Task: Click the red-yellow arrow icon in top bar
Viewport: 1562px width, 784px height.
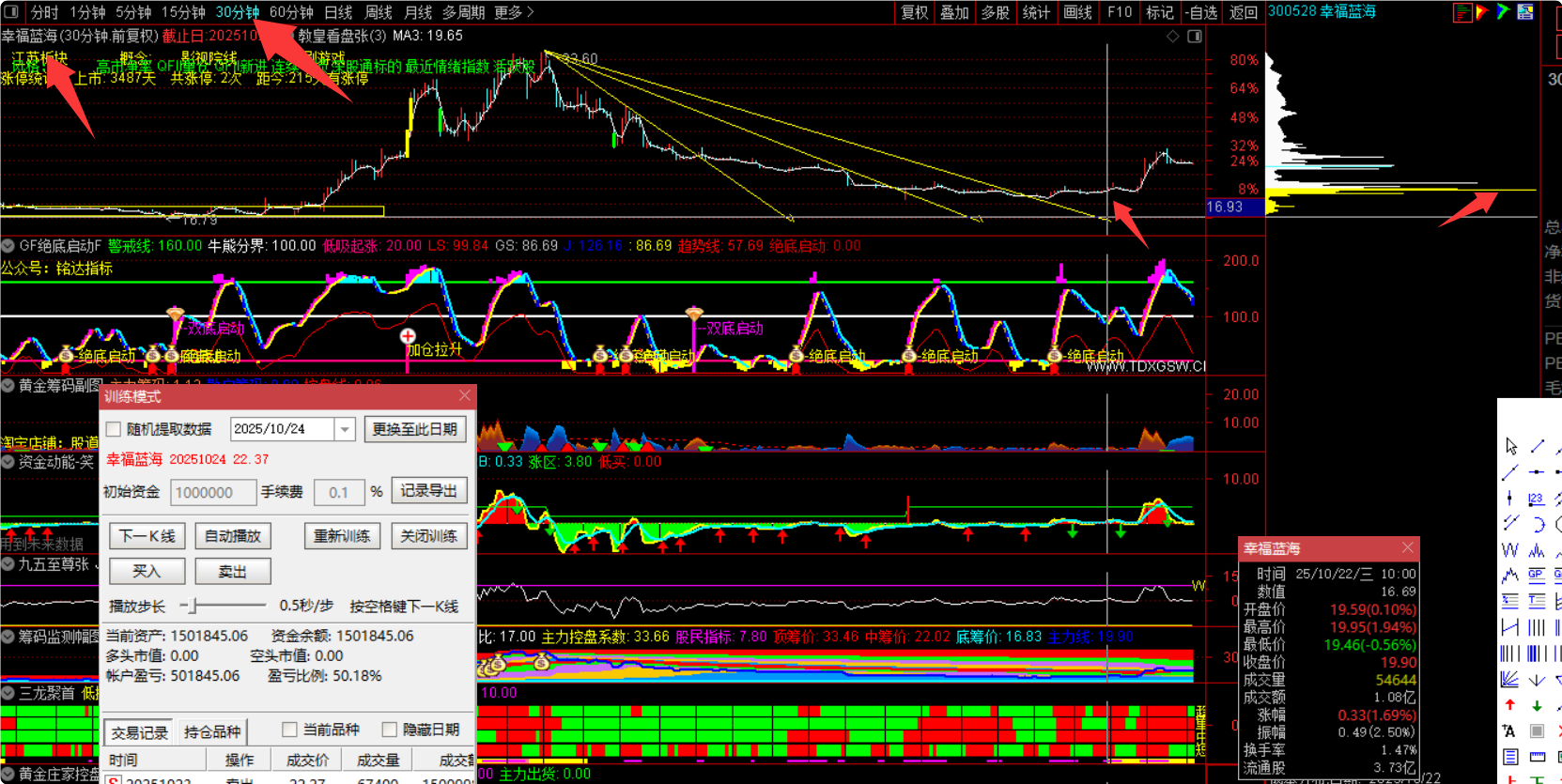Action: [1483, 12]
